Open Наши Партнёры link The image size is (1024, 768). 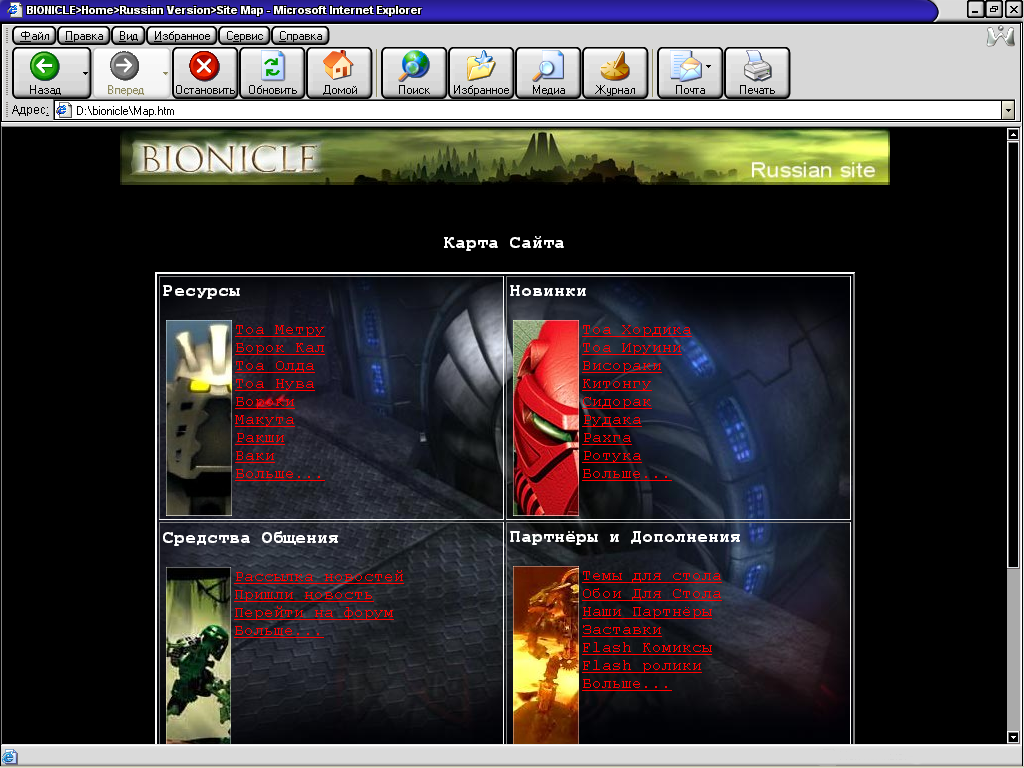point(647,612)
